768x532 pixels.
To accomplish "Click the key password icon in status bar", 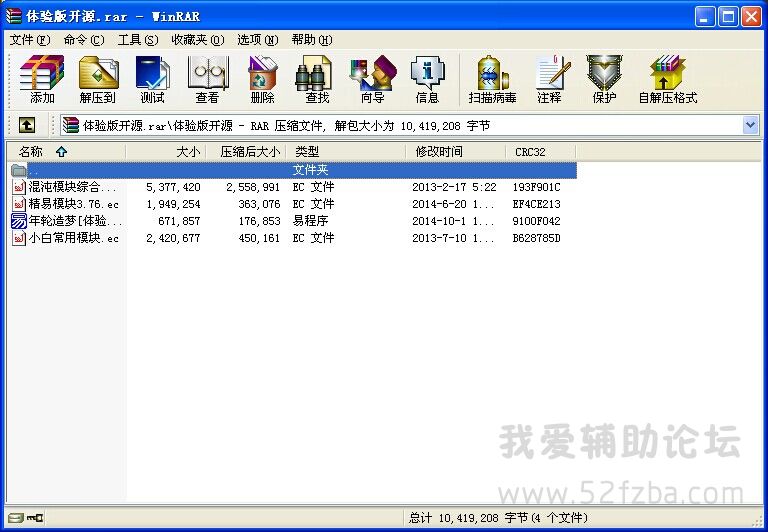I will point(35,518).
